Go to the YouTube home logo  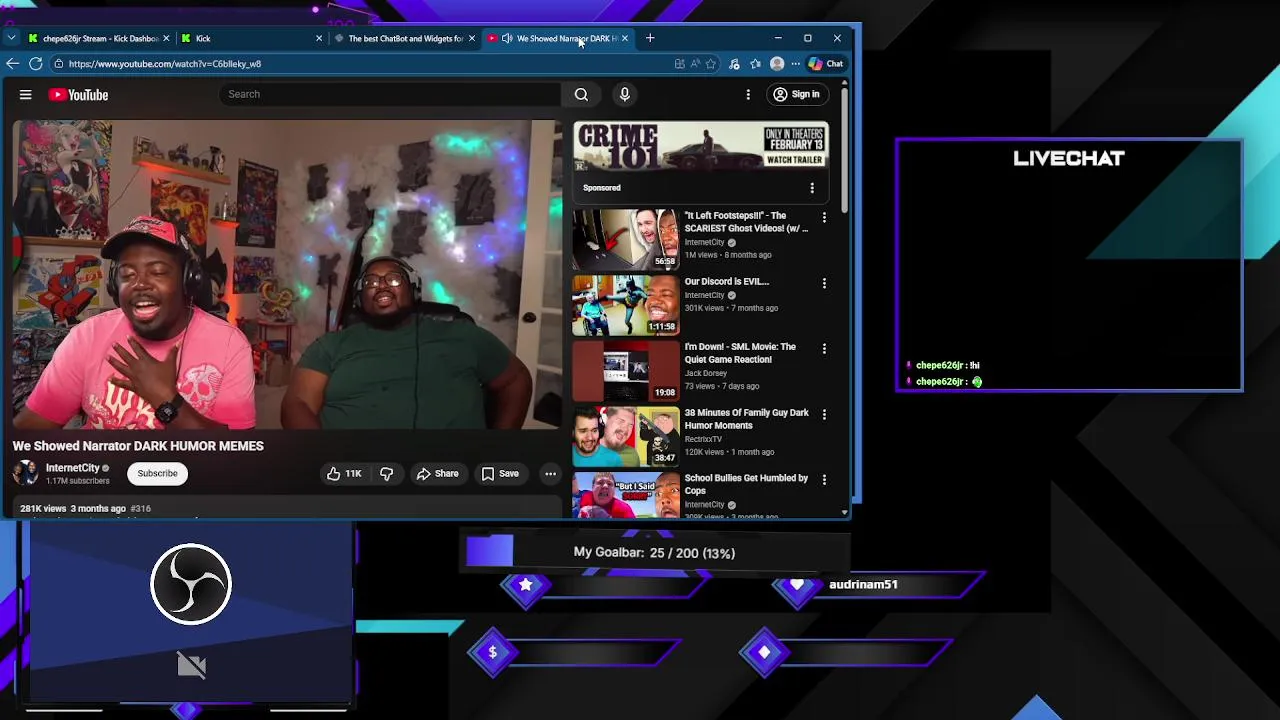click(x=78, y=95)
